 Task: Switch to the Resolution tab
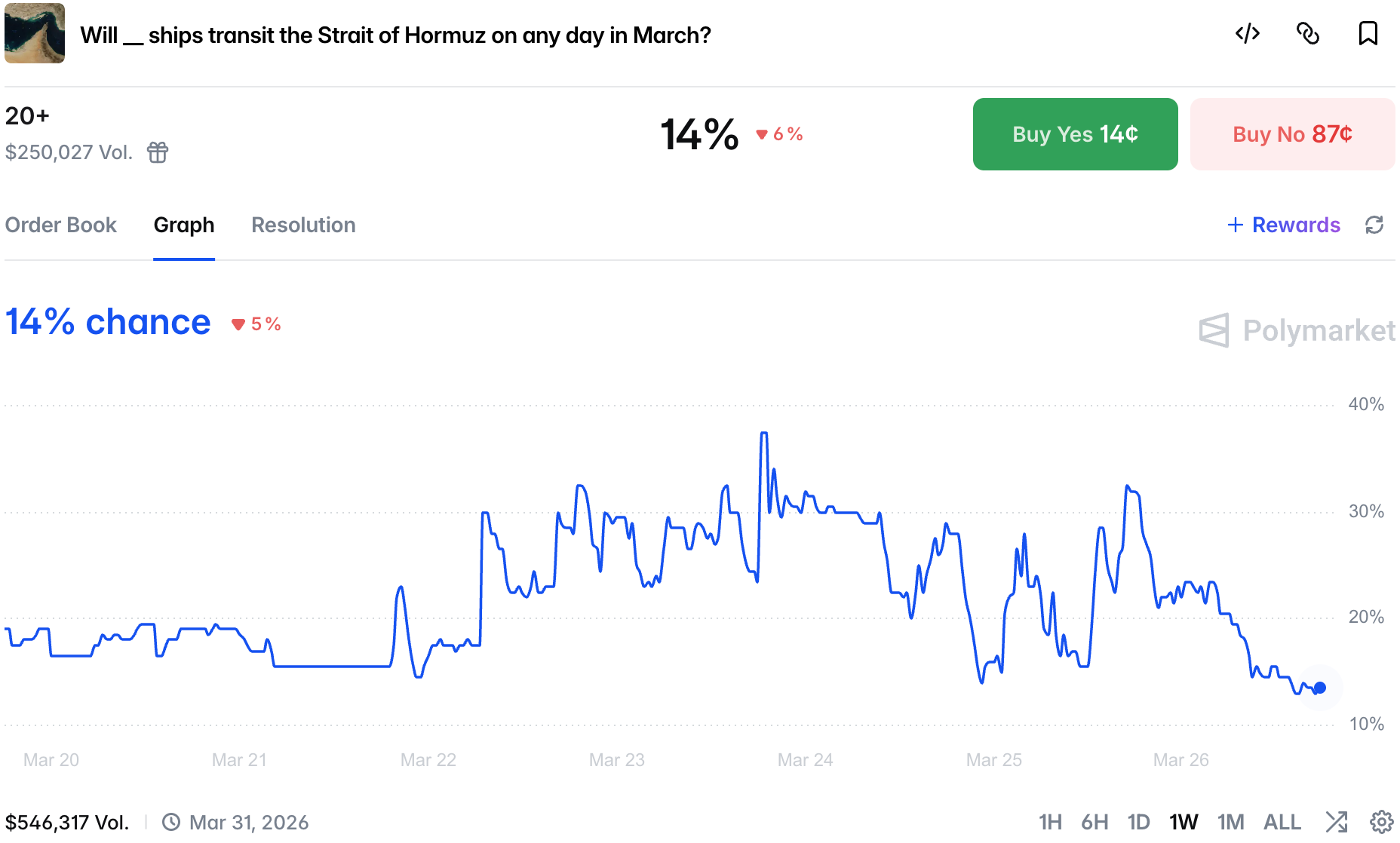click(x=303, y=225)
